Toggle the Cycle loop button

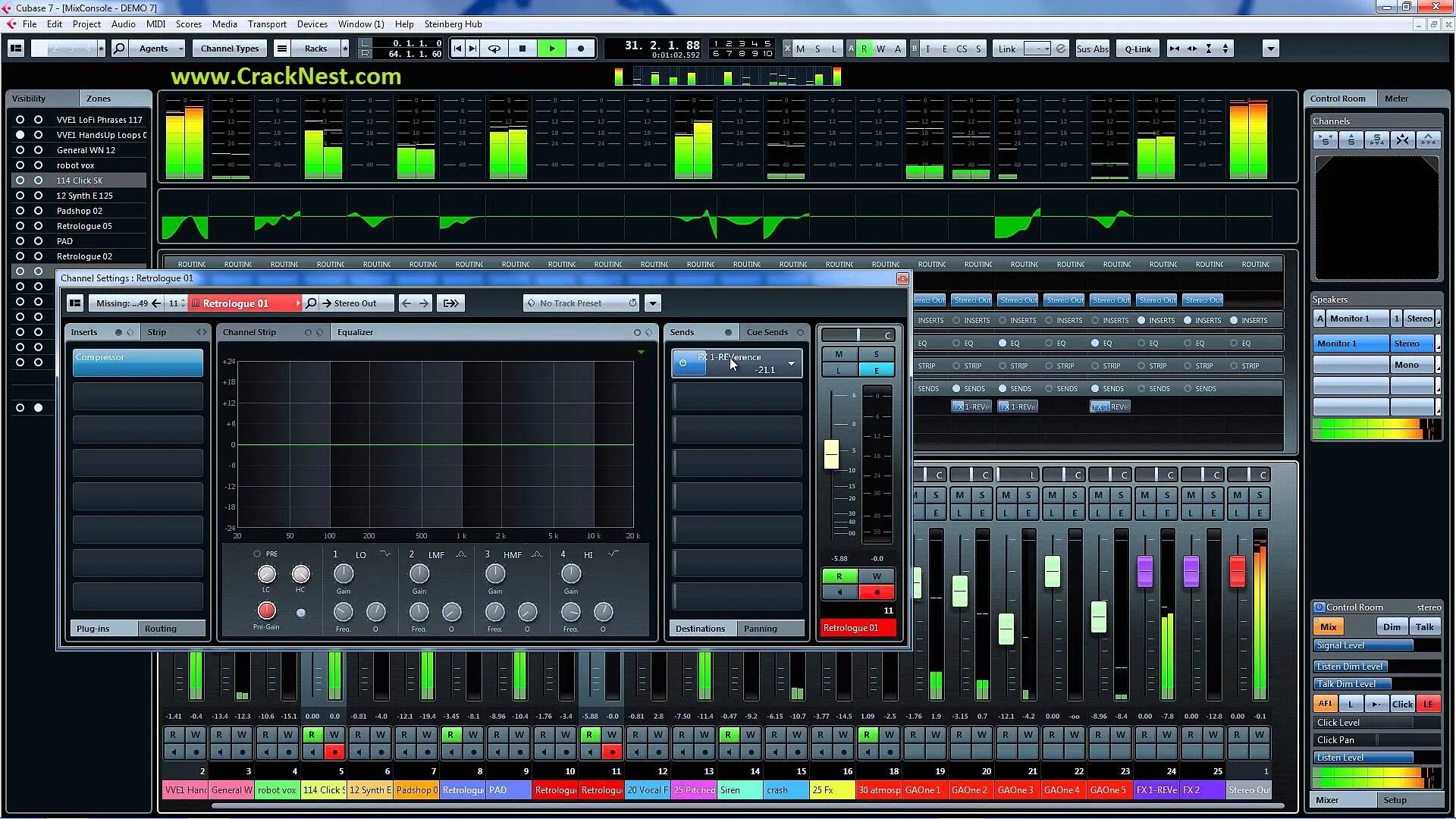tap(494, 49)
